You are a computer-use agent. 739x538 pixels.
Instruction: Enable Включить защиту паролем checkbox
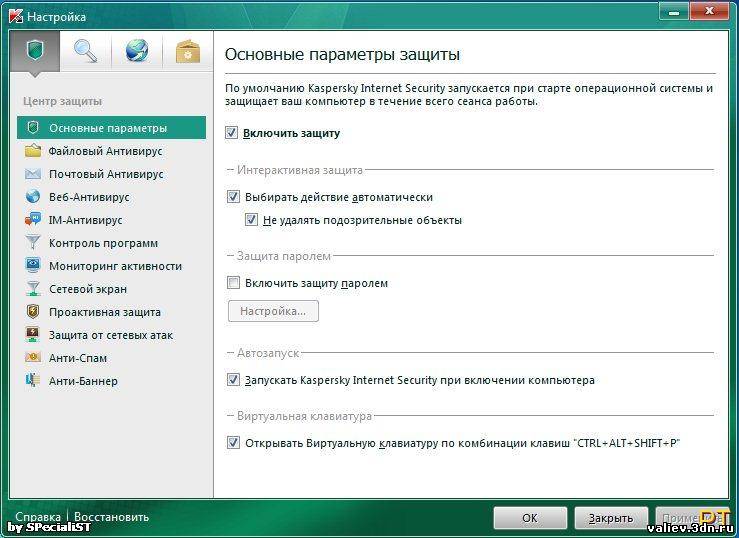(233, 283)
